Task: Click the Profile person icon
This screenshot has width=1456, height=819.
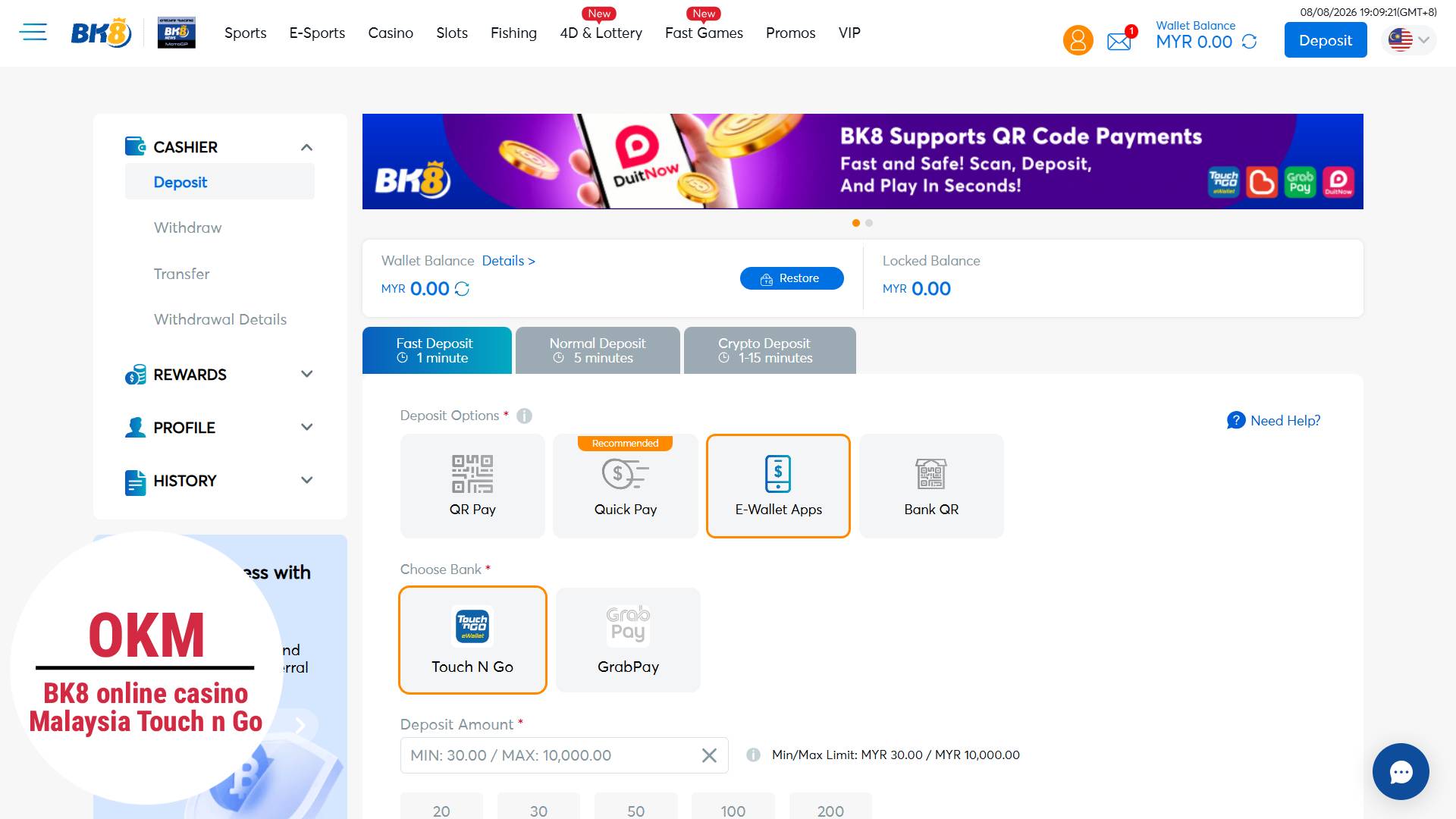Action: point(135,427)
